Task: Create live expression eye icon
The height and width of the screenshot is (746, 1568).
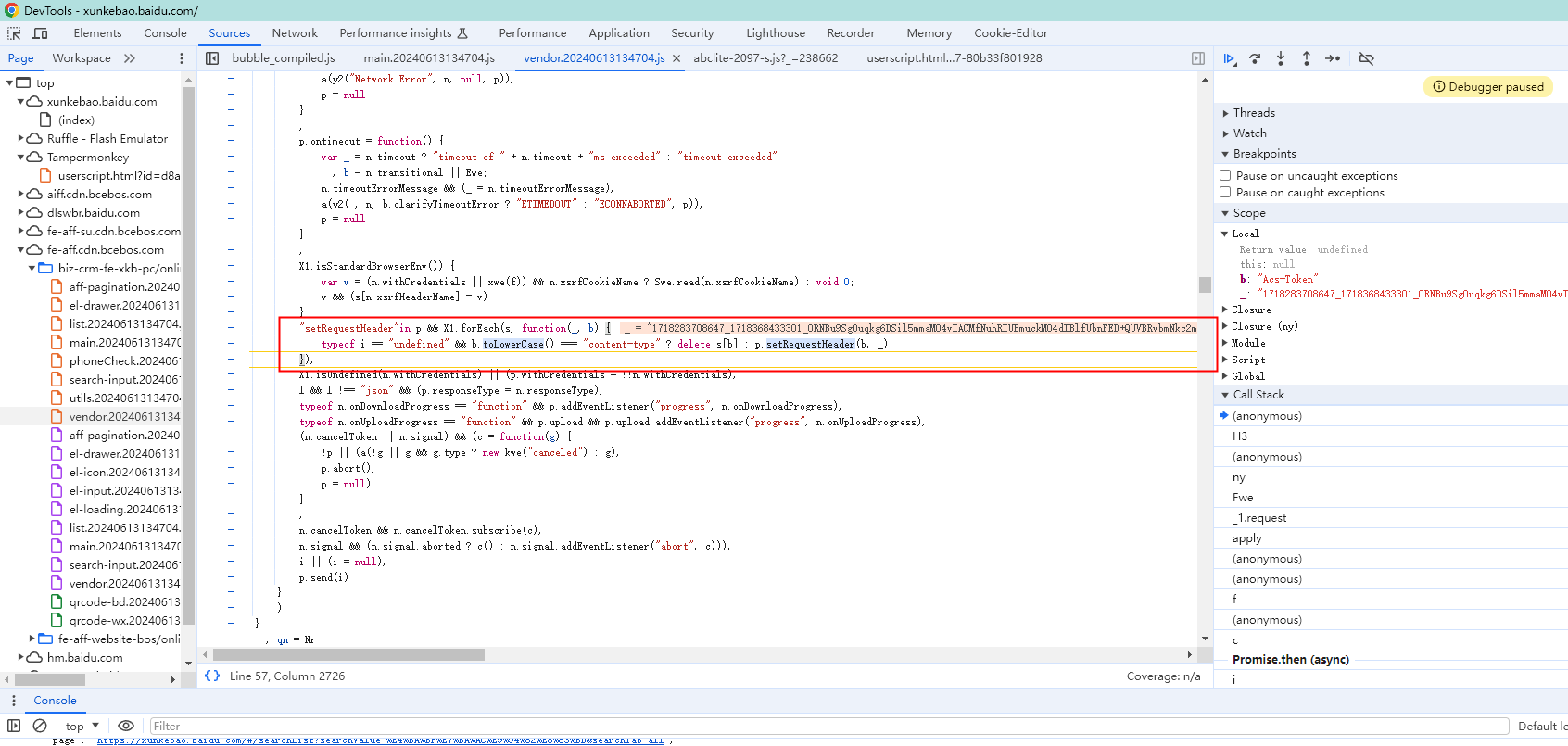Action: 126,726
